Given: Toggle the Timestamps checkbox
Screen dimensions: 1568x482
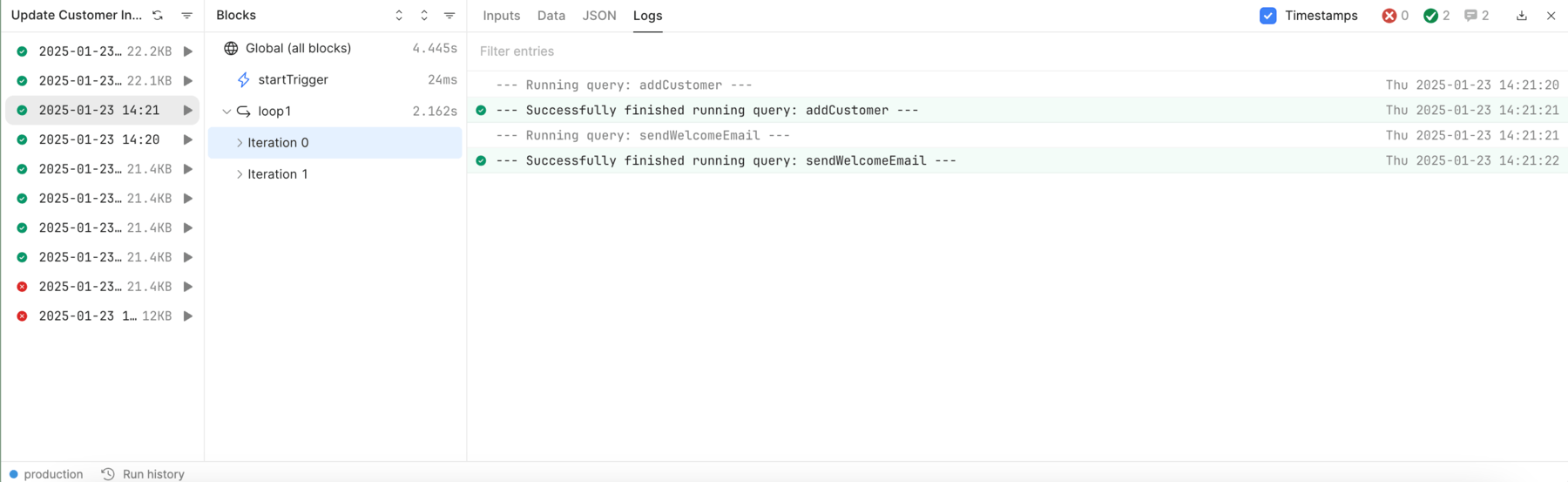Looking at the screenshot, I should point(1268,16).
